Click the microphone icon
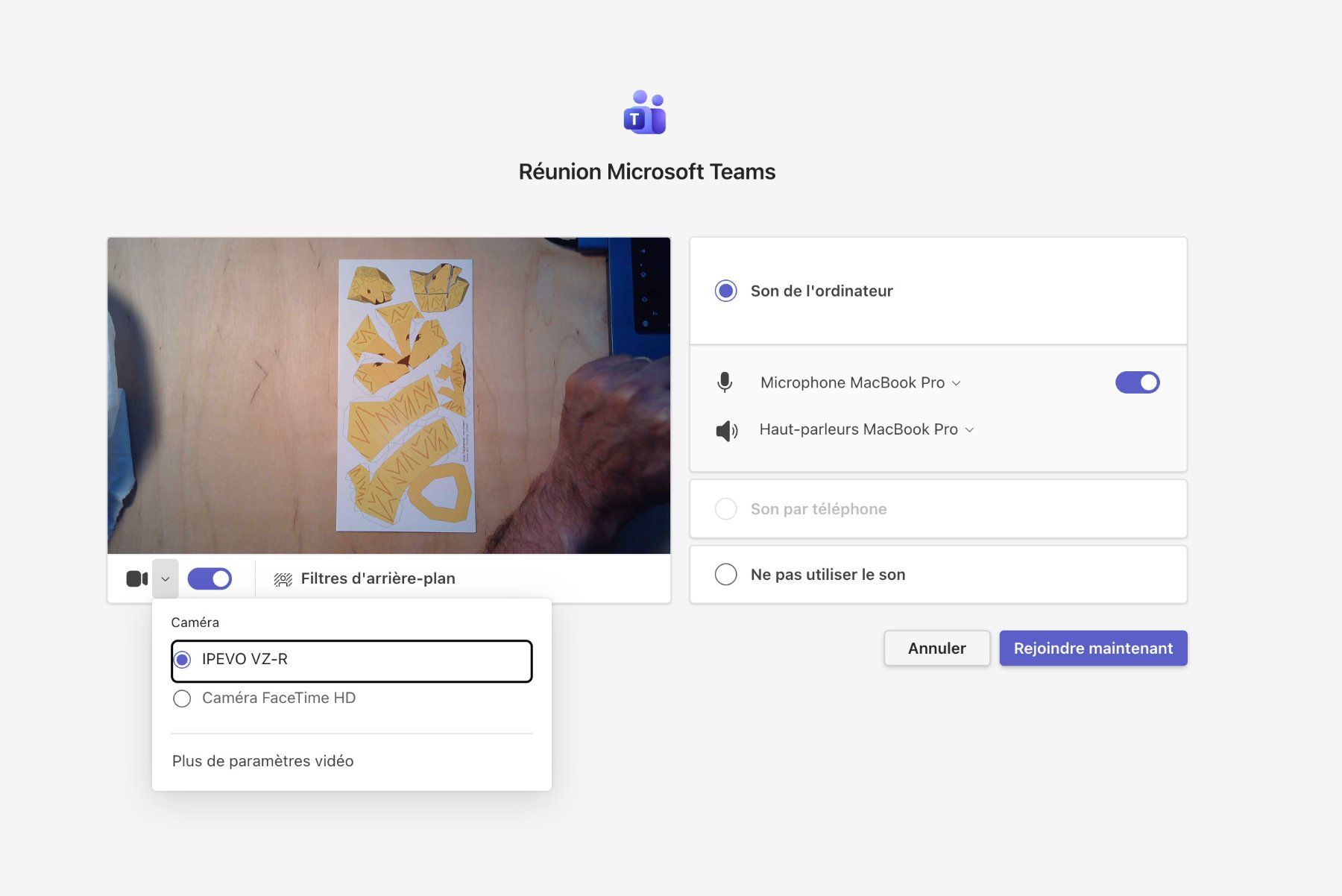1342x896 pixels. tap(725, 382)
